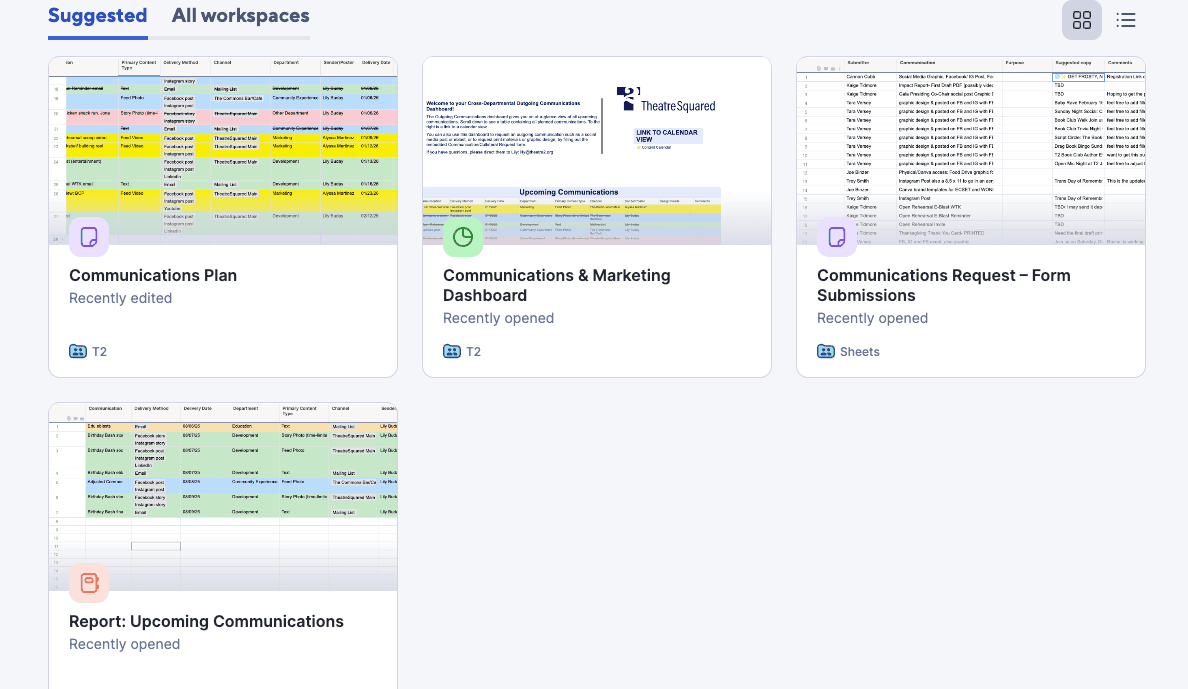Open the Suggested tab
The width and height of the screenshot is (1188, 689).
pyautogui.click(x=97, y=16)
